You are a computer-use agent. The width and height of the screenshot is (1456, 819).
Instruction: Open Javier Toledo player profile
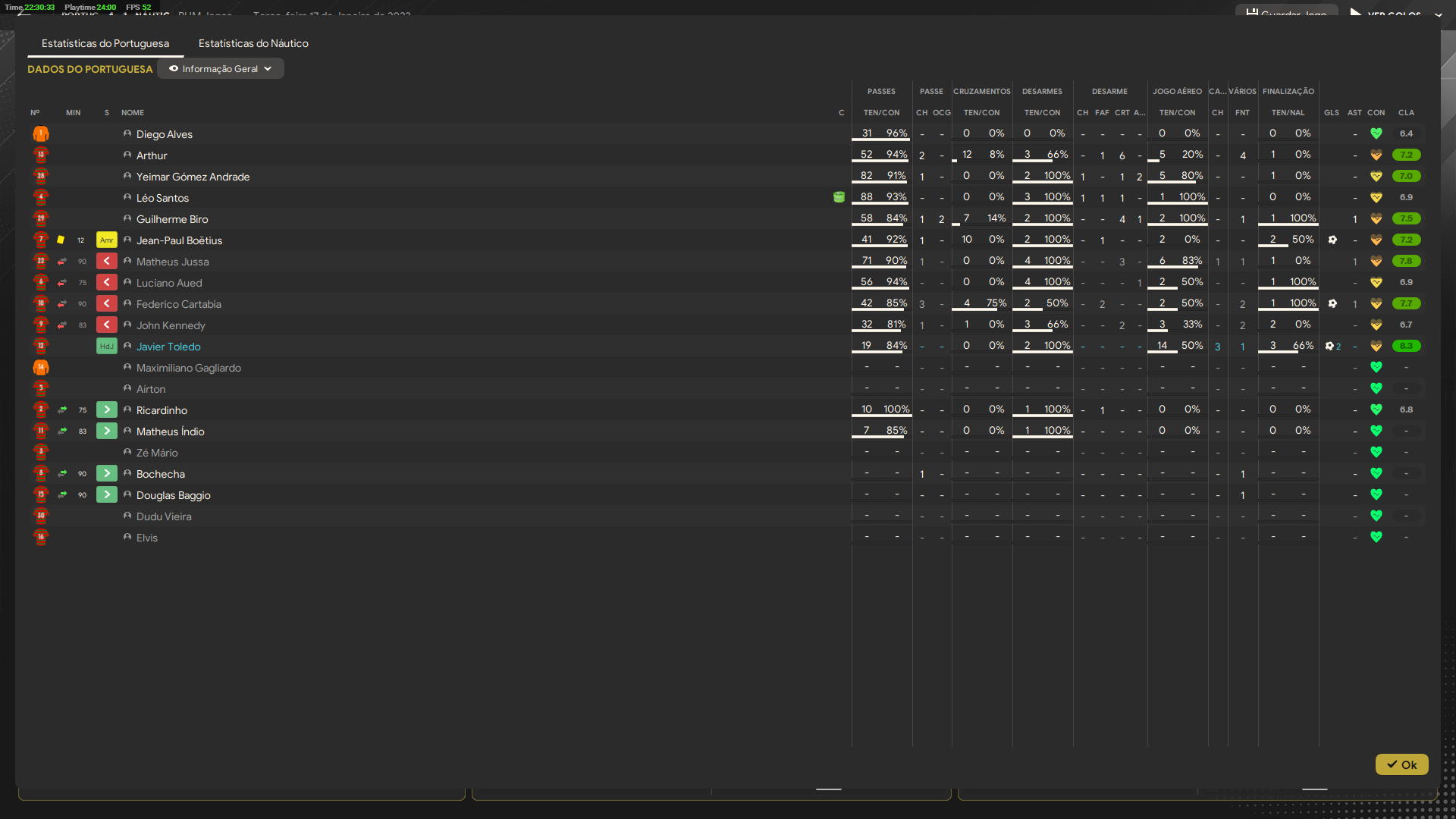[x=168, y=347]
